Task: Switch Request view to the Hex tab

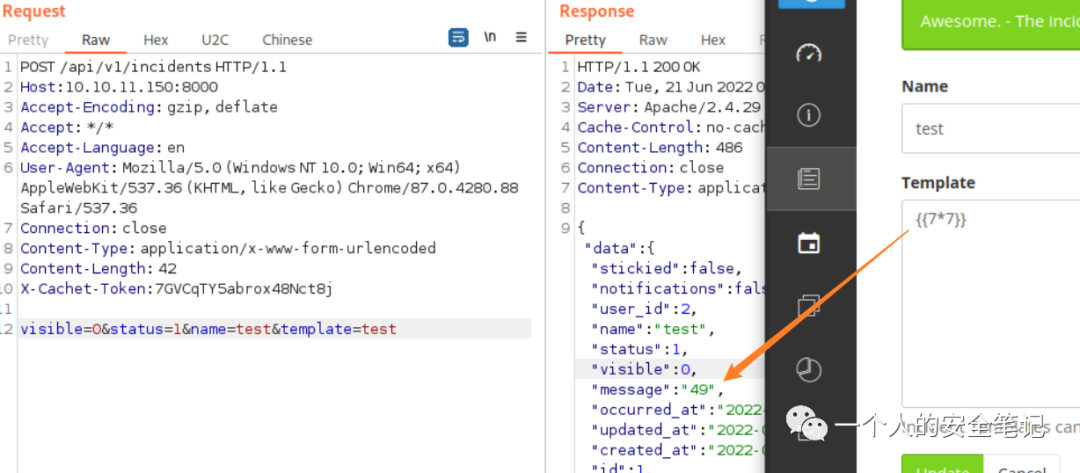Action: click(x=156, y=40)
